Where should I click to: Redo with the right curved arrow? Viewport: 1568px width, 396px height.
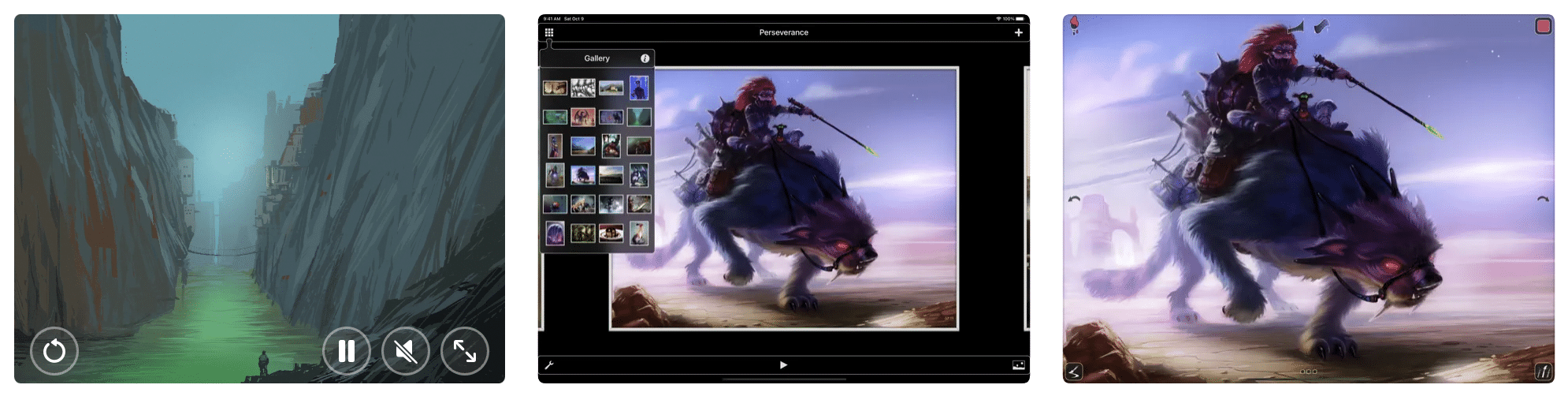[x=1543, y=200]
